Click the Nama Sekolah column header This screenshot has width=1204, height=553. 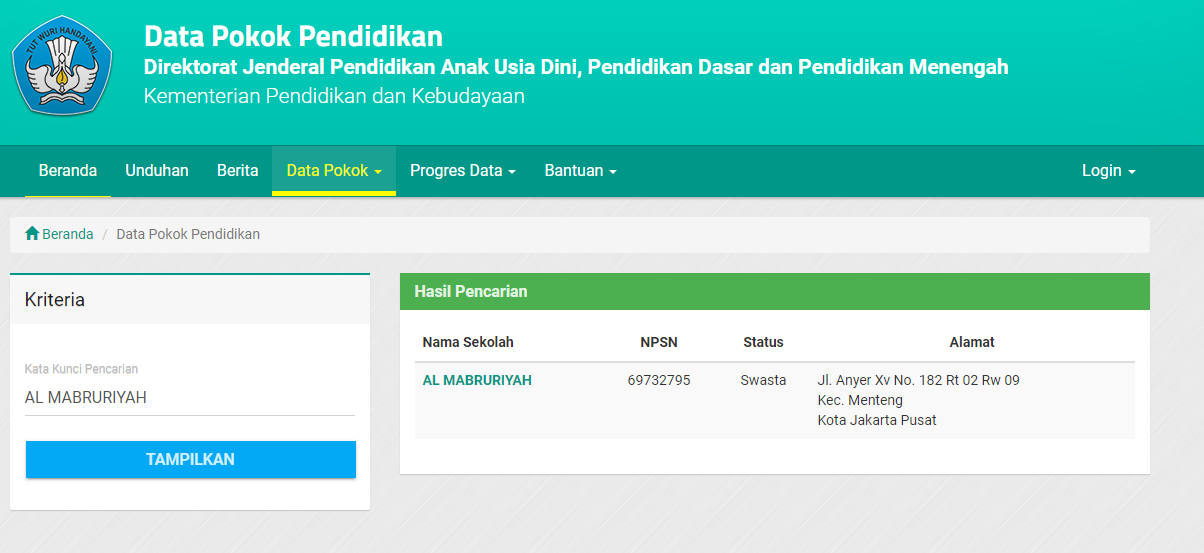pos(468,342)
